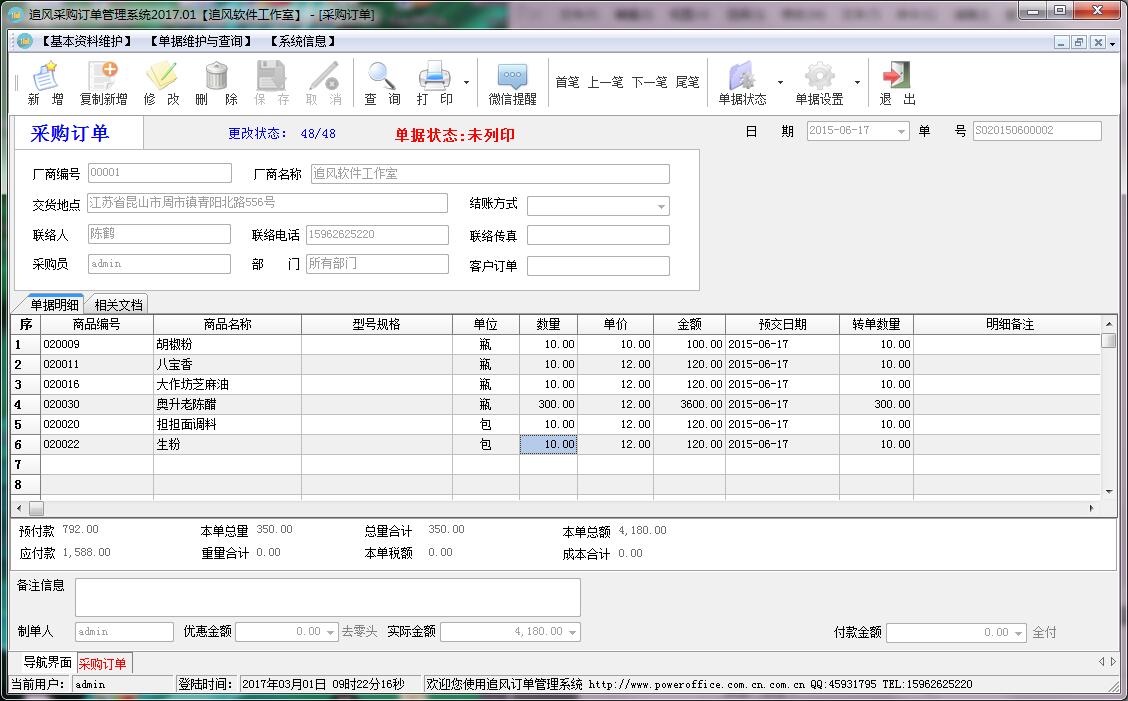Open the 【基本资料维护】 menu
The image size is (1128, 701).
coord(86,42)
